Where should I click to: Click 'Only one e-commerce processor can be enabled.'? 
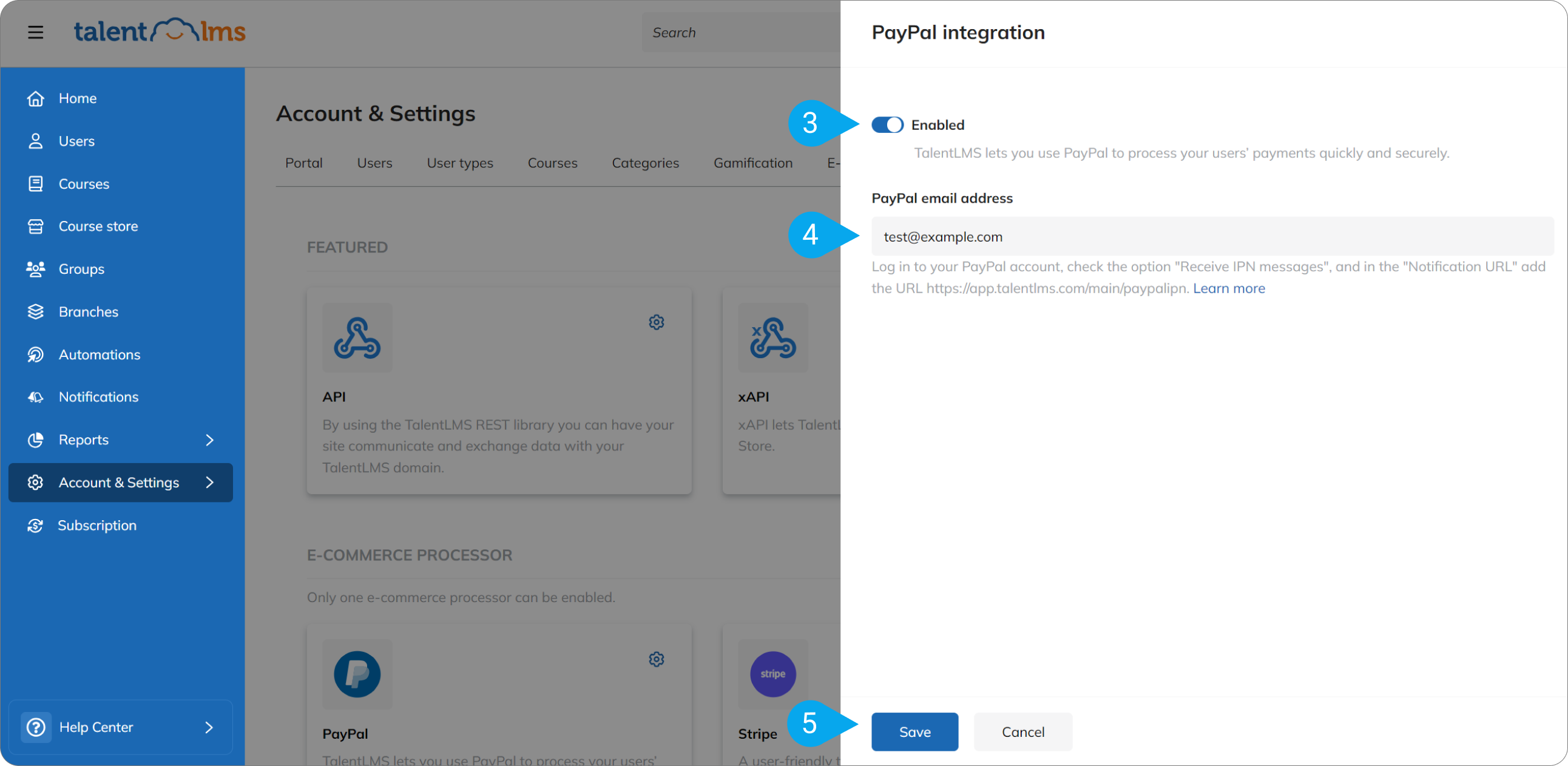tap(461, 597)
